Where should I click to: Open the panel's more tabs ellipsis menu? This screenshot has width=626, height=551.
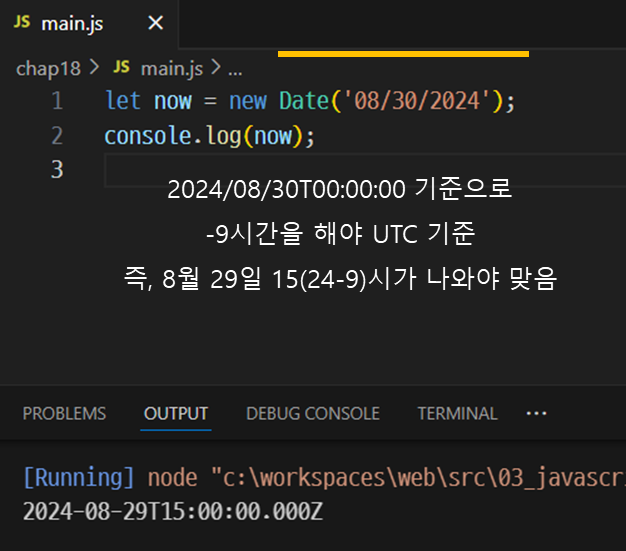click(537, 414)
